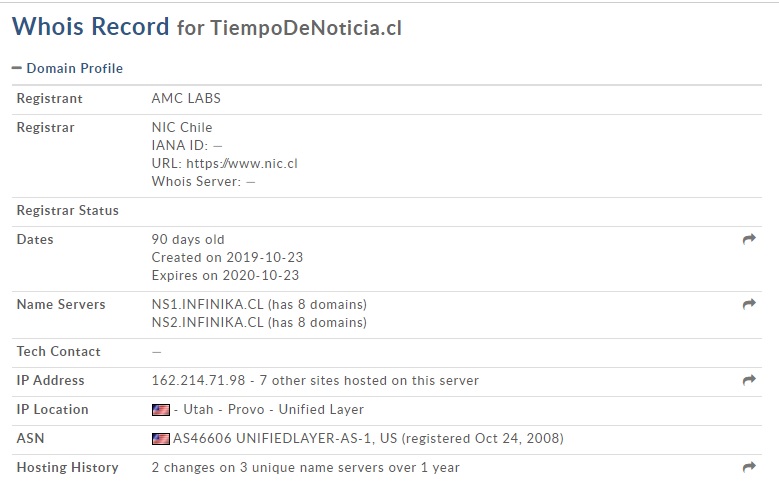Click the US flag next to IP Location
Image resolution: width=779 pixels, height=491 pixels.
160,410
